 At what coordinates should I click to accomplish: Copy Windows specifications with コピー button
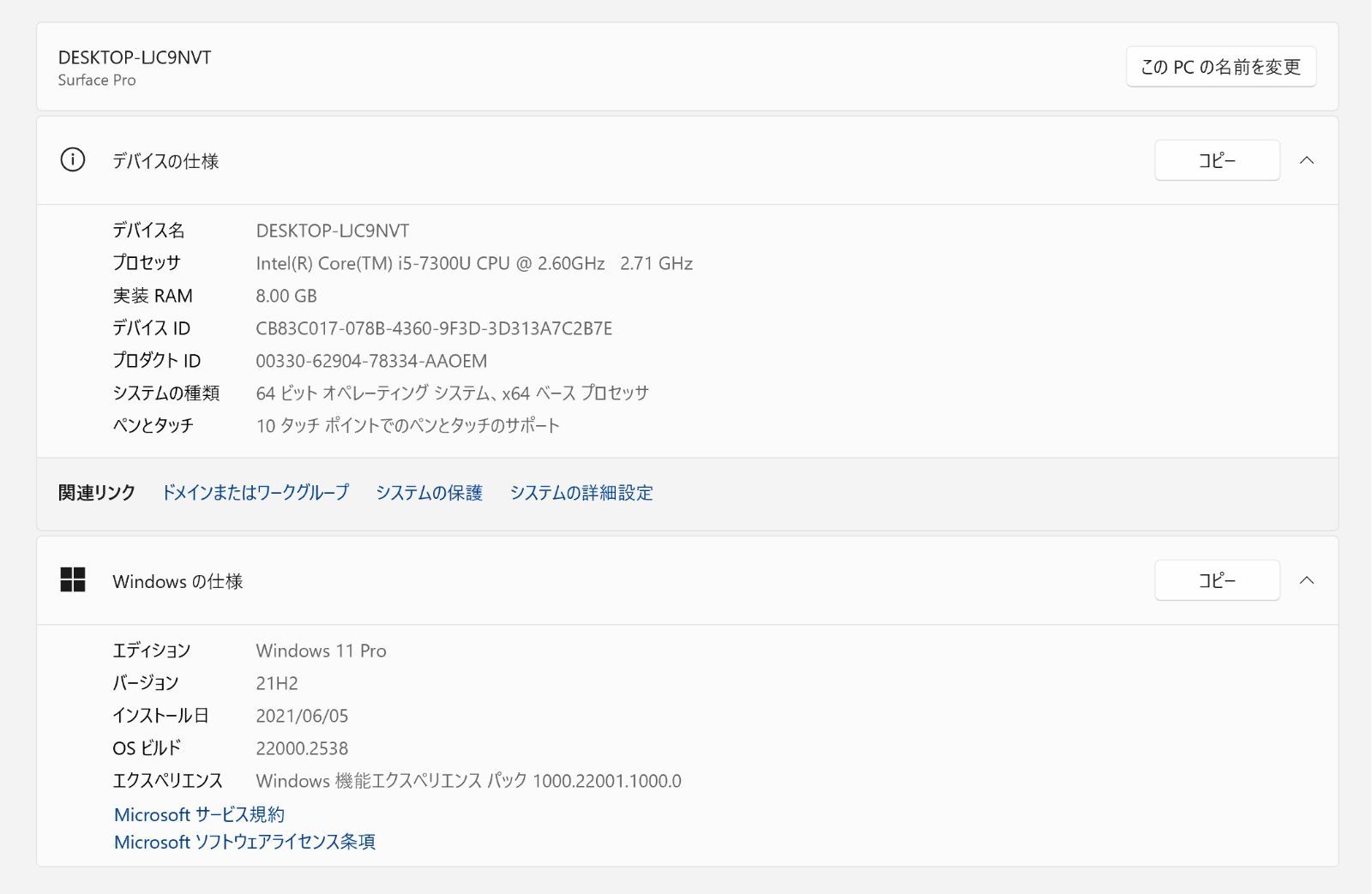(x=1217, y=580)
